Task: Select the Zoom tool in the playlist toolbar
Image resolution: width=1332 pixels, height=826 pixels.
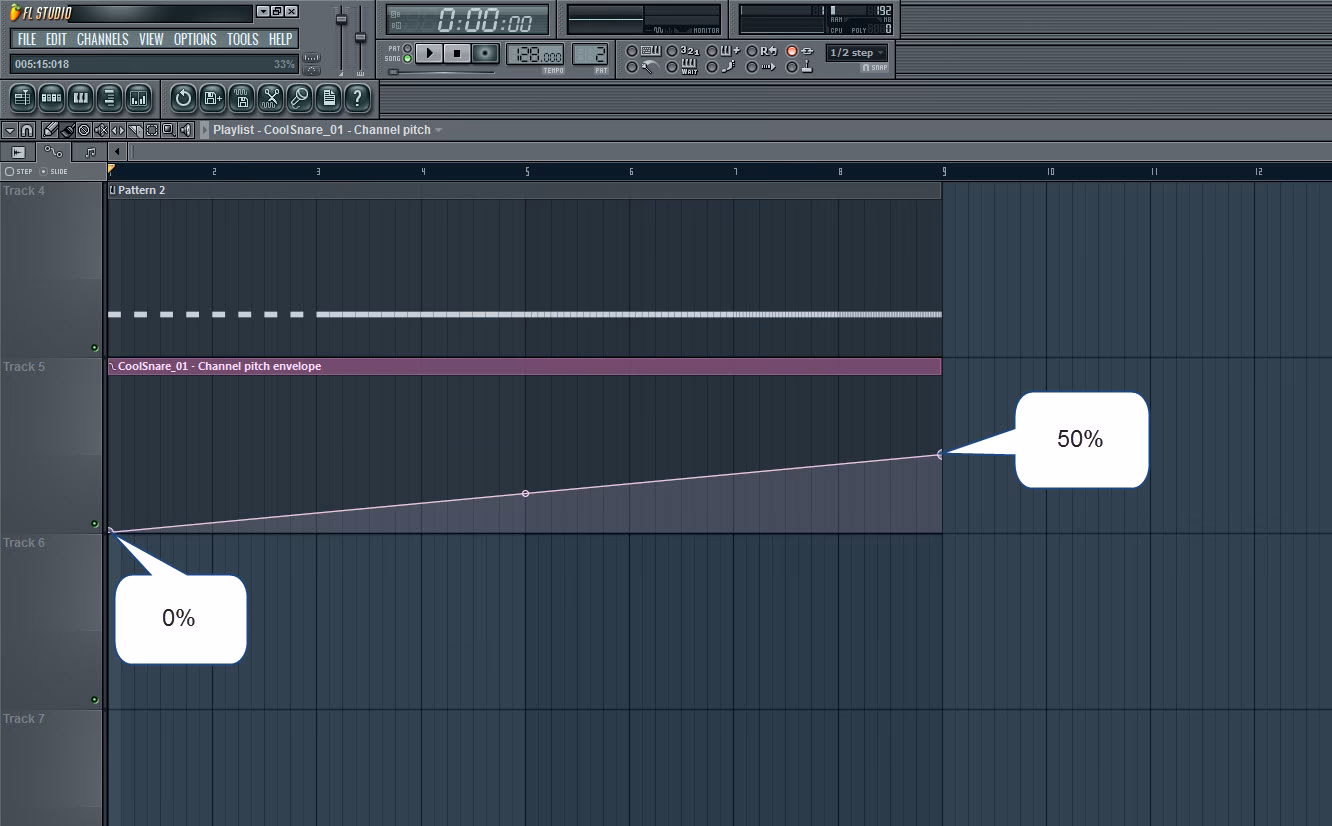Action: pos(167,130)
